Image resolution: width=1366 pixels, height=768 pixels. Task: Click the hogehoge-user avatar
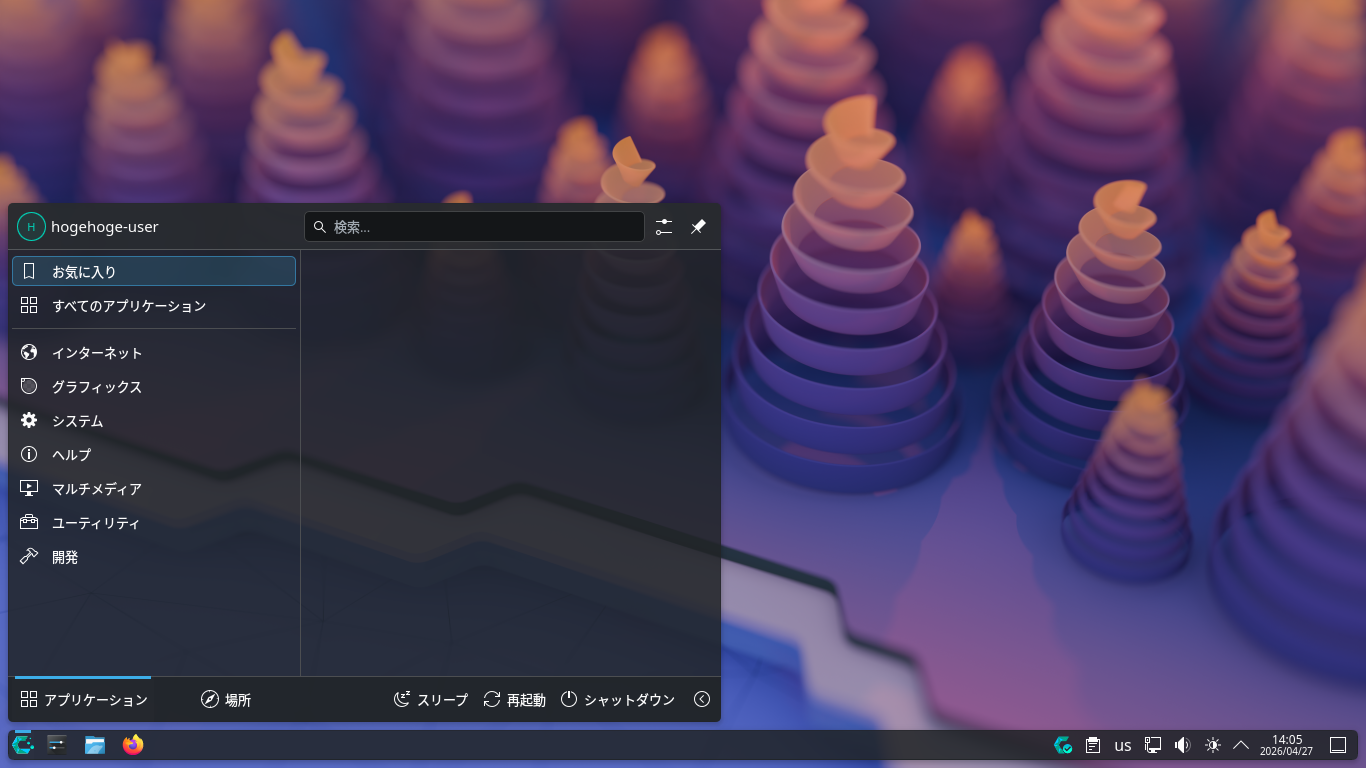point(31,226)
